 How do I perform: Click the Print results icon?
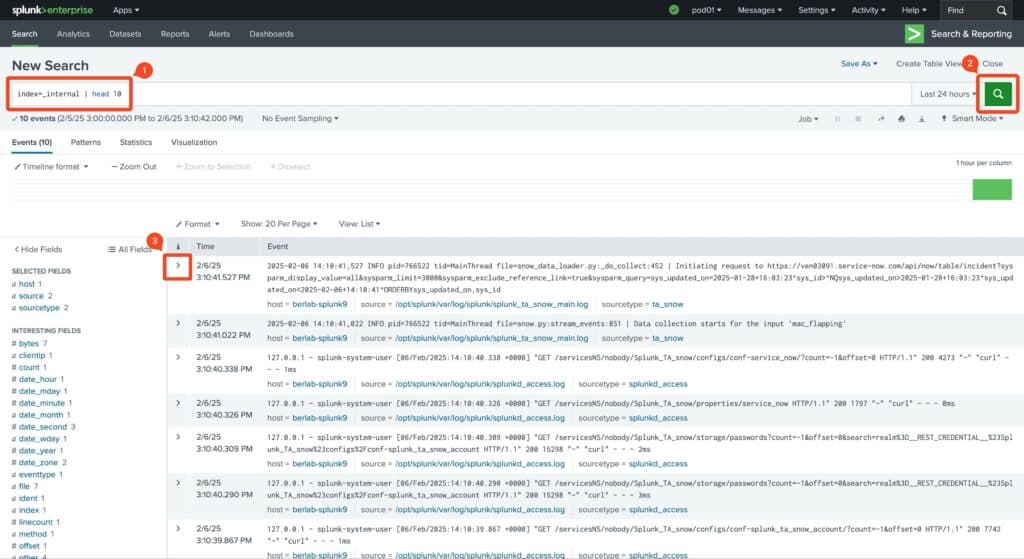pyautogui.click(x=902, y=118)
